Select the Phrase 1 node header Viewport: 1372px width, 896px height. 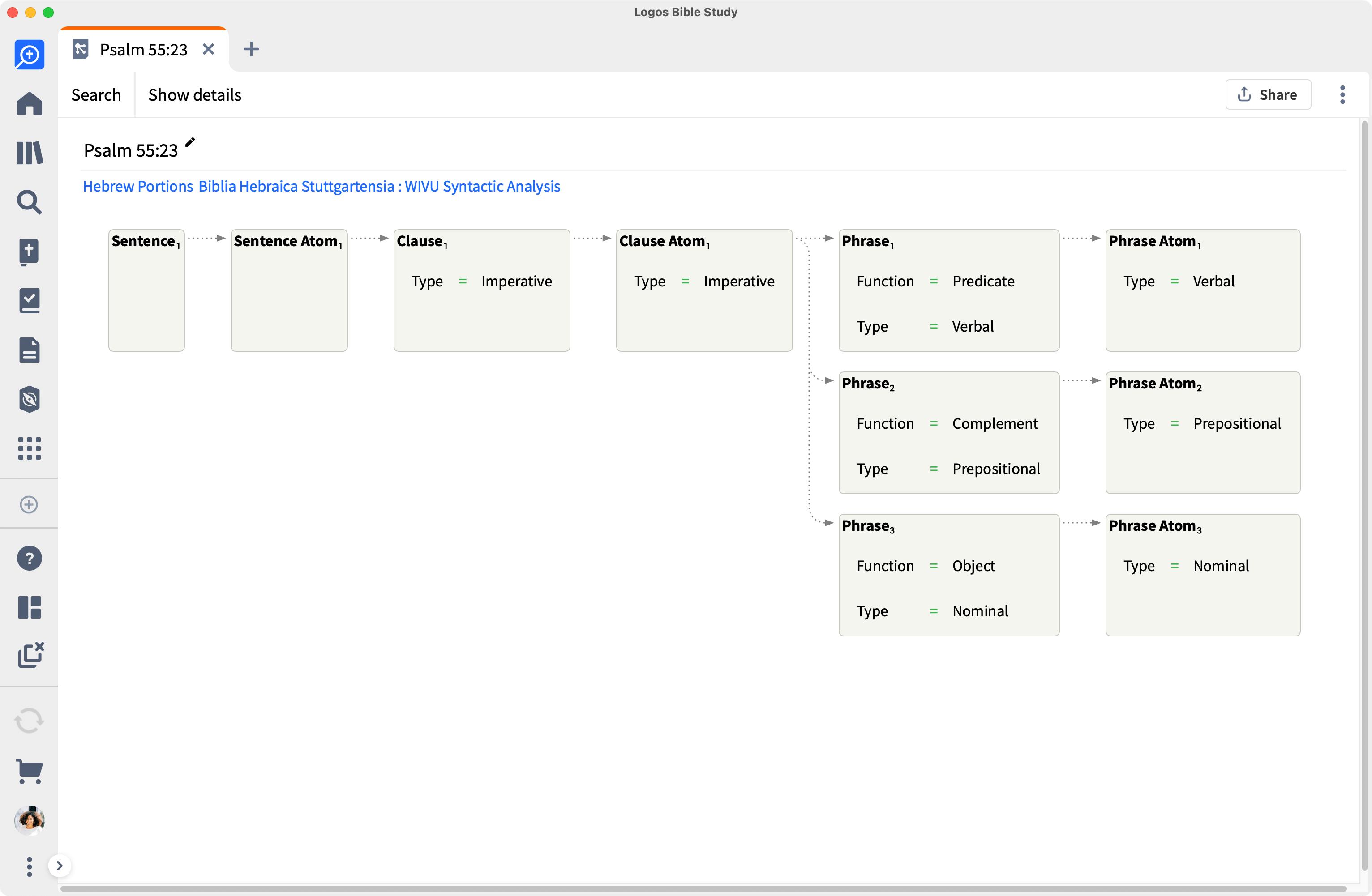(868, 241)
